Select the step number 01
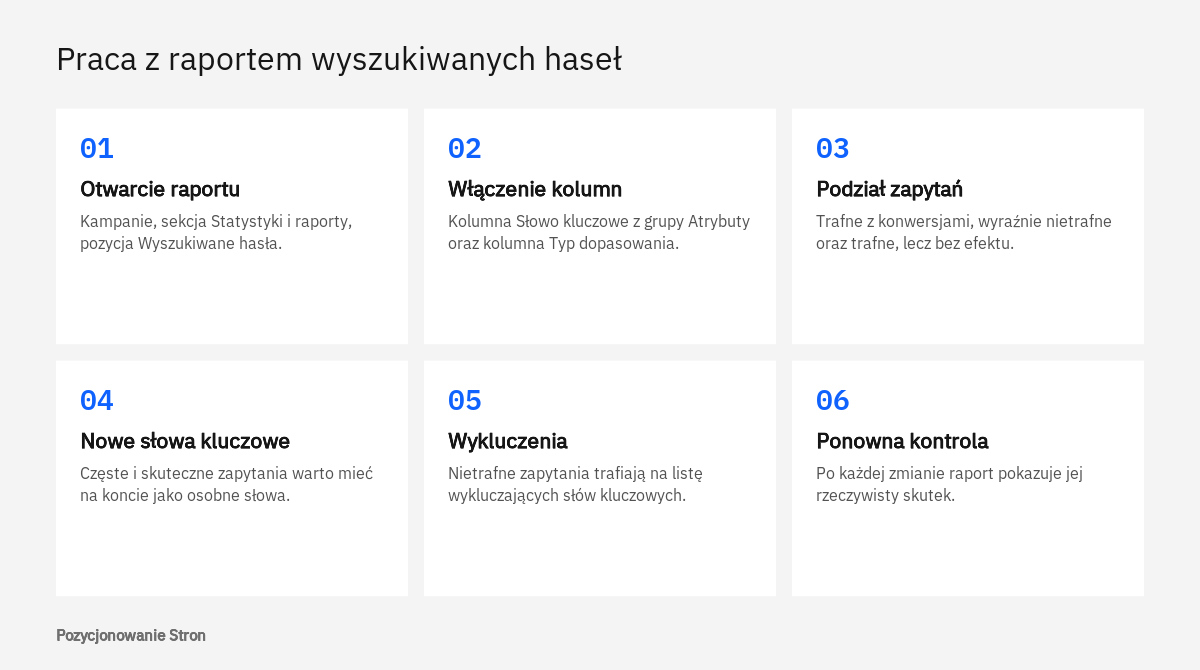 tap(97, 149)
